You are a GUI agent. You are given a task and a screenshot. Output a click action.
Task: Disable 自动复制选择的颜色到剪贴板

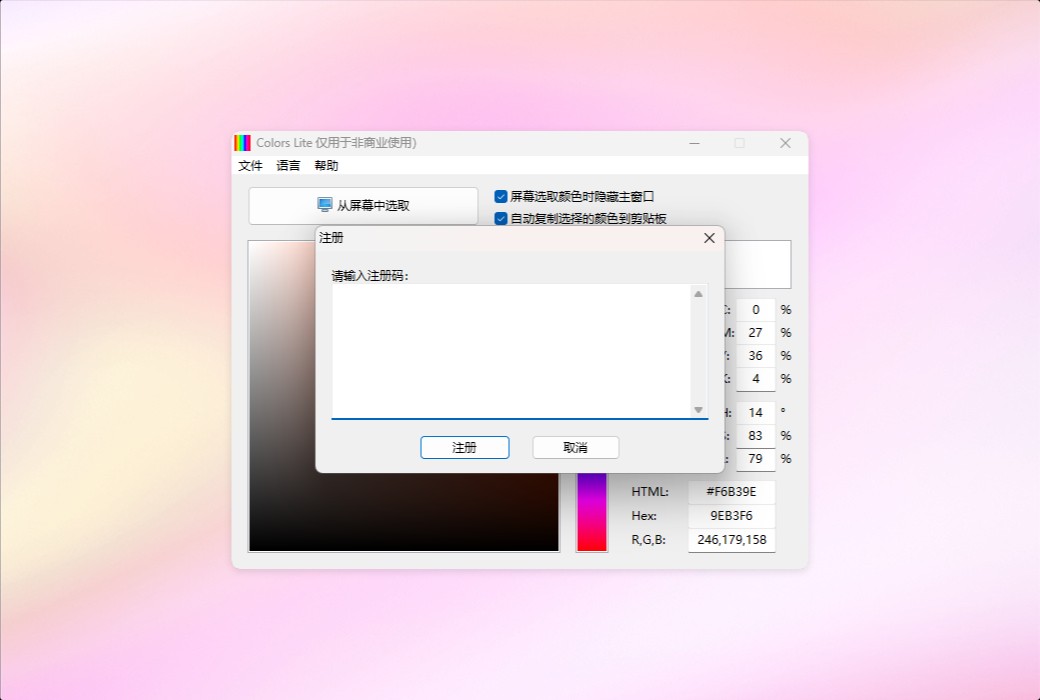(x=501, y=218)
